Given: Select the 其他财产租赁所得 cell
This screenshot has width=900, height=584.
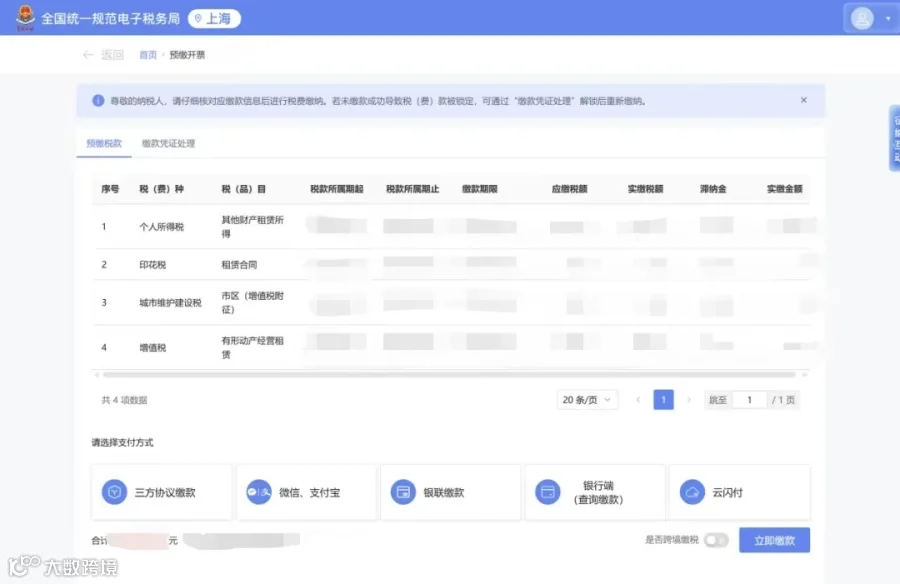Looking at the screenshot, I should click(x=253, y=227).
